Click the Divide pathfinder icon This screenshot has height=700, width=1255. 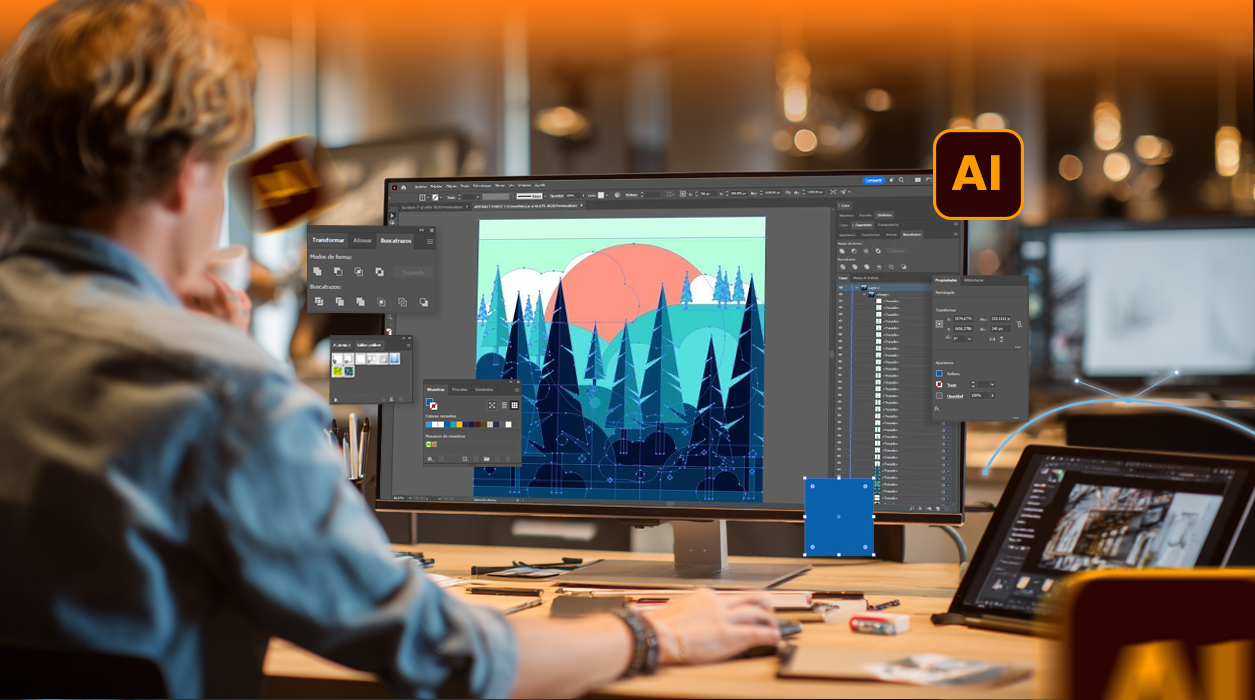point(318,301)
